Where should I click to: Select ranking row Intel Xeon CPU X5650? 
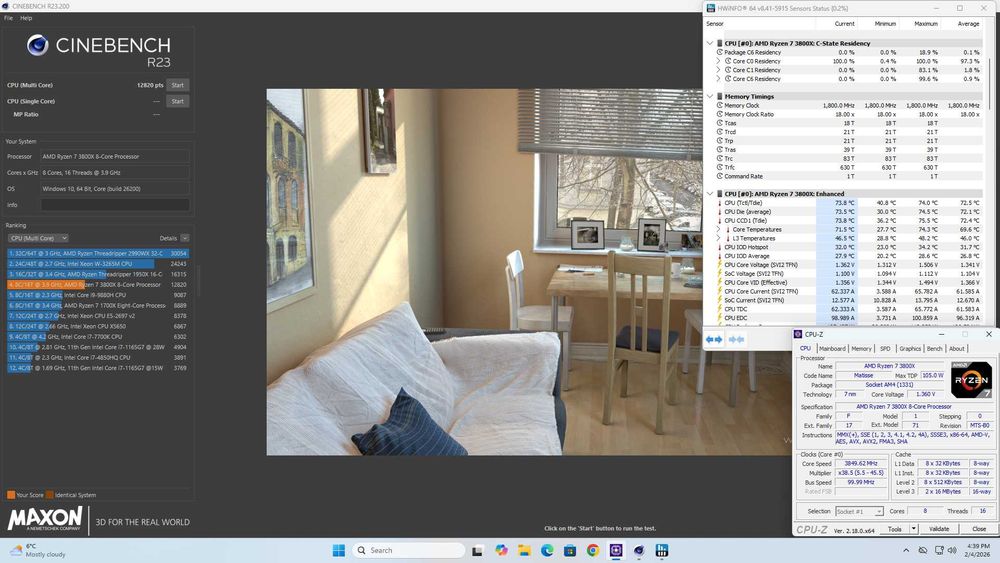[x=98, y=326]
